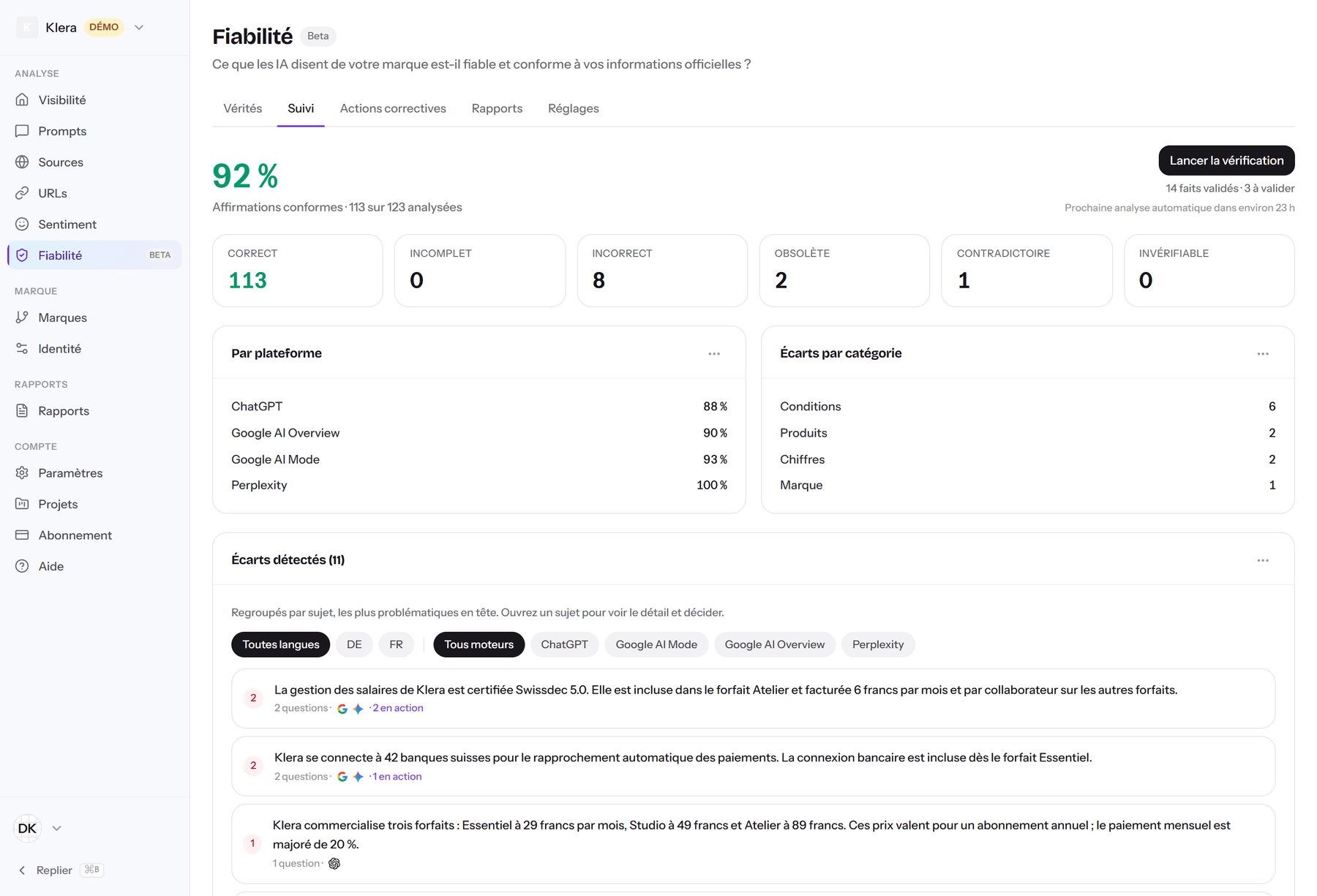The image size is (1317, 896).
Task: Click the Fiabilité shield icon
Action: tap(22, 255)
